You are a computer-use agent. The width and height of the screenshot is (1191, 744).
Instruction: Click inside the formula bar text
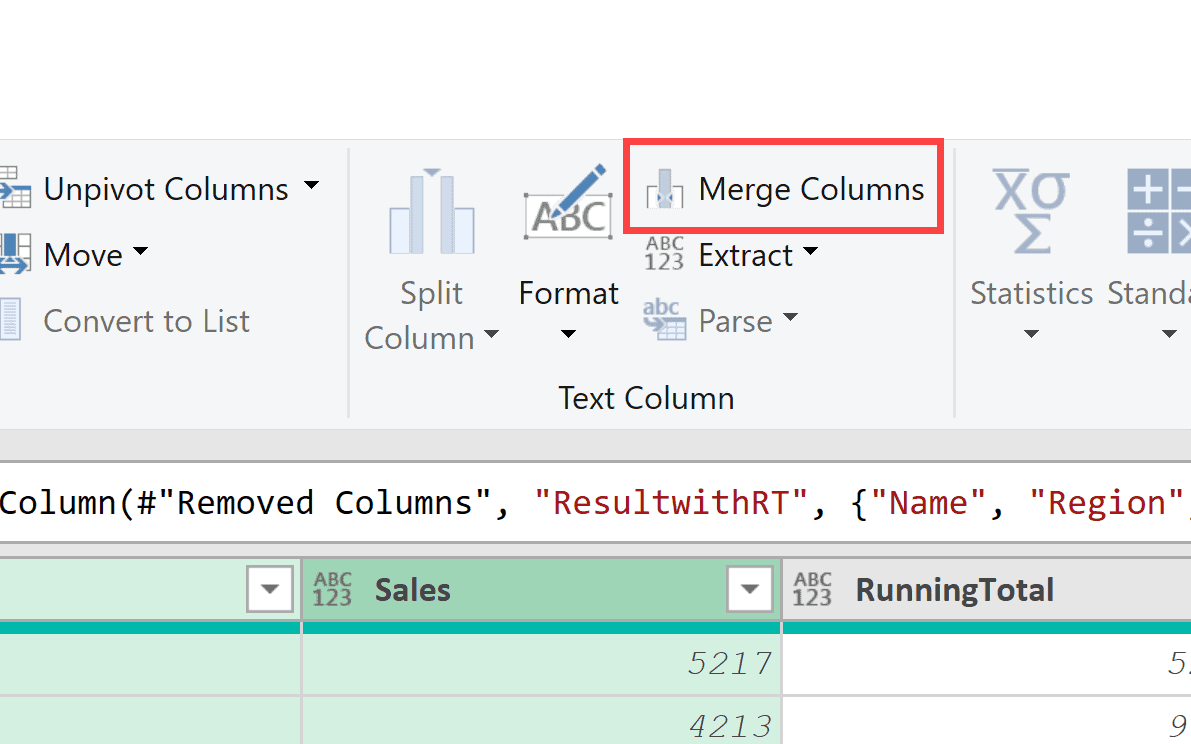coord(596,503)
